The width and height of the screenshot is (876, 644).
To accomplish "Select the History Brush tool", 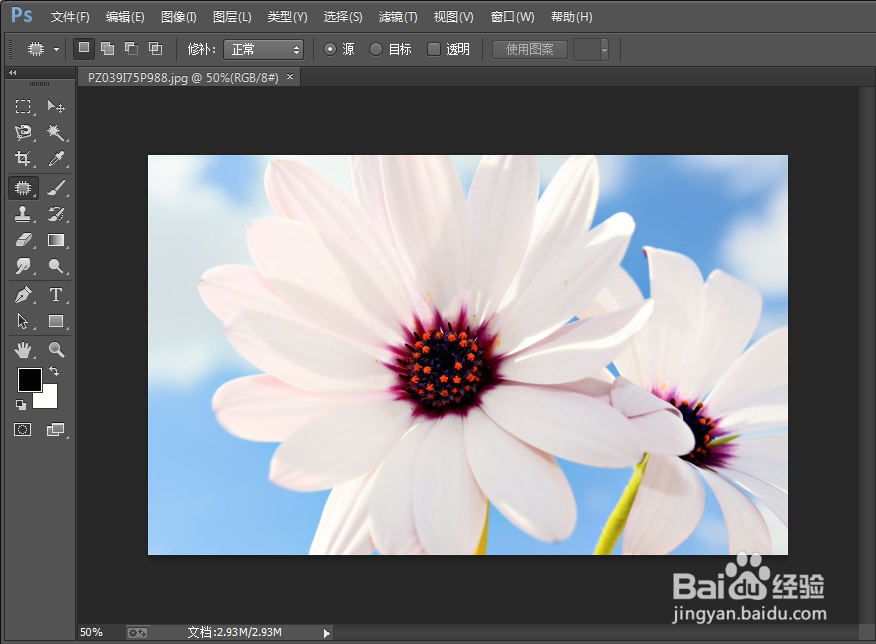I will pos(56,214).
